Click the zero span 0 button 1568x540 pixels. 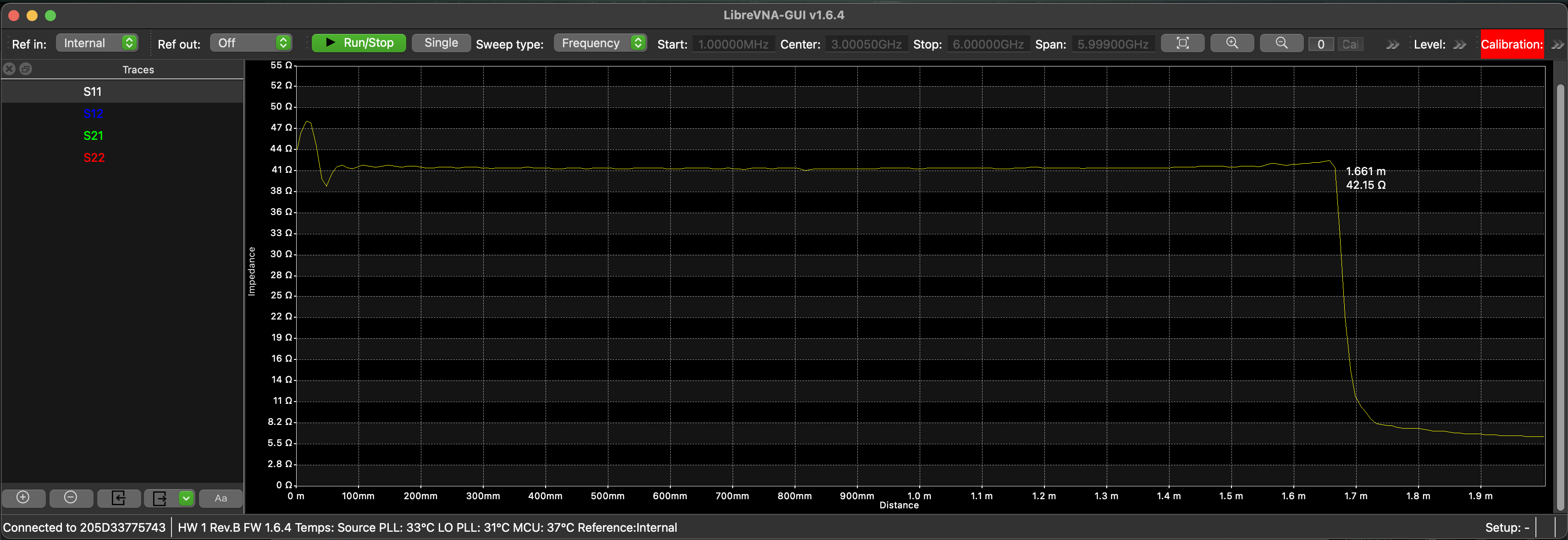pyautogui.click(x=1320, y=44)
